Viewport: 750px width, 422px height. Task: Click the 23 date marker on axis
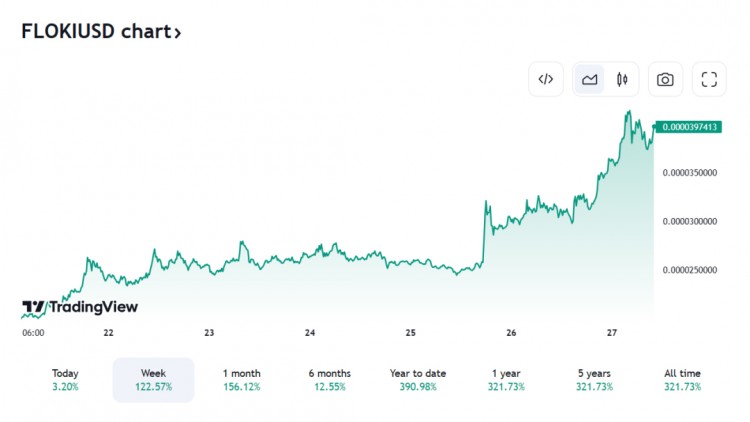coord(209,333)
